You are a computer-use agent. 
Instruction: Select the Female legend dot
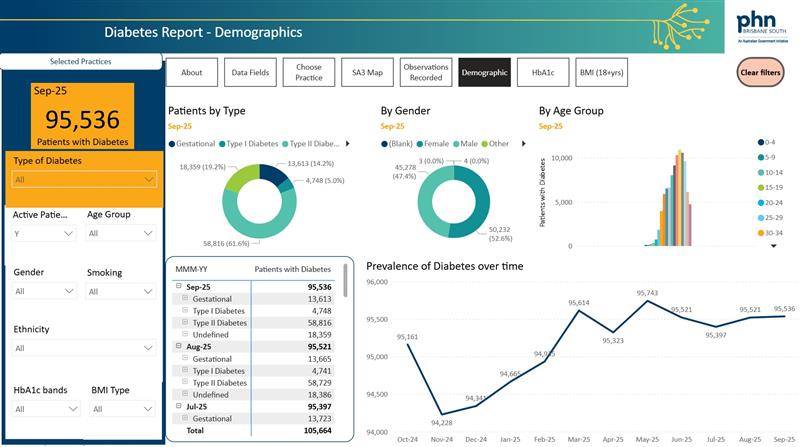pos(420,144)
